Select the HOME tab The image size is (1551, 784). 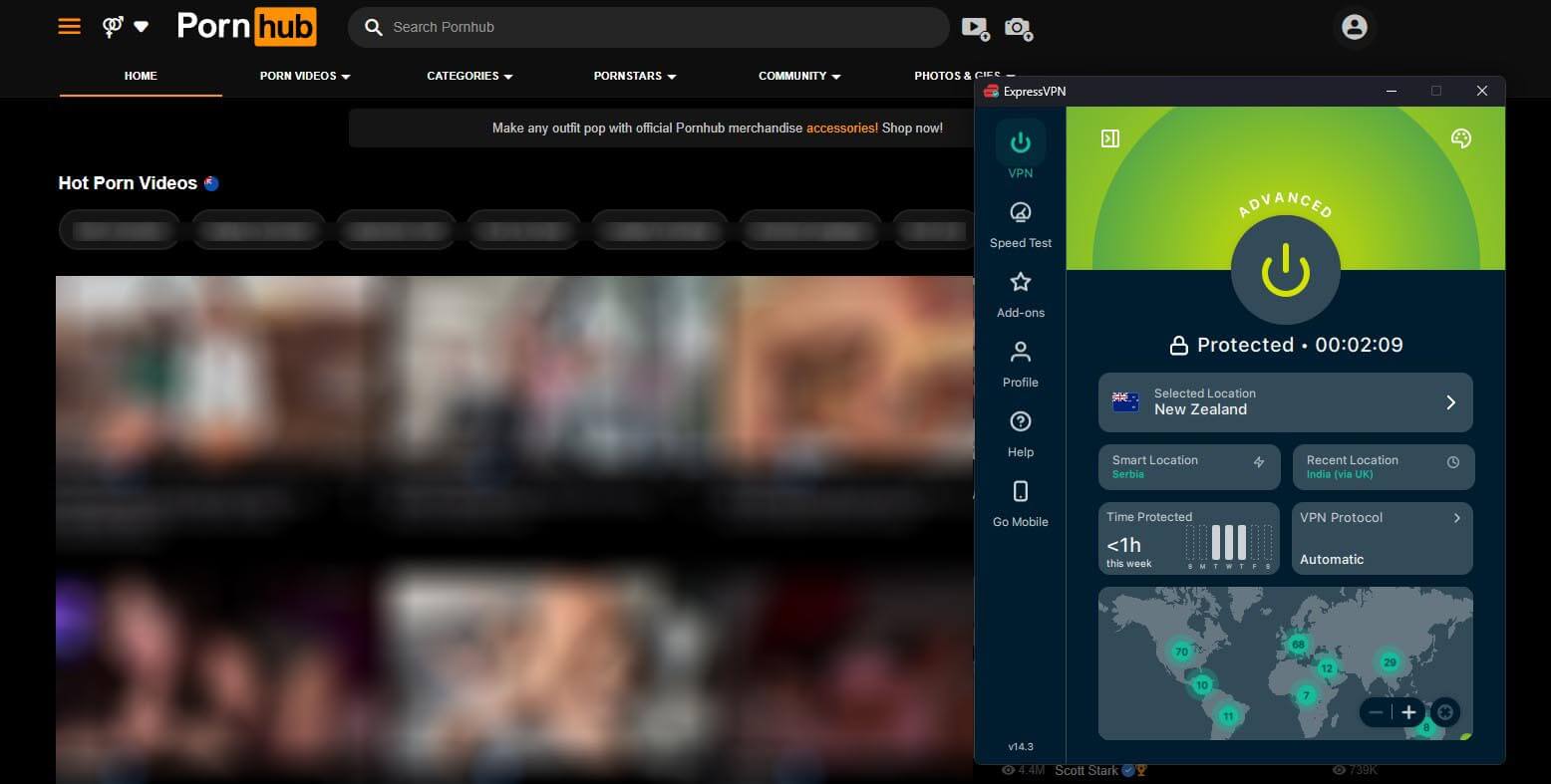click(141, 76)
